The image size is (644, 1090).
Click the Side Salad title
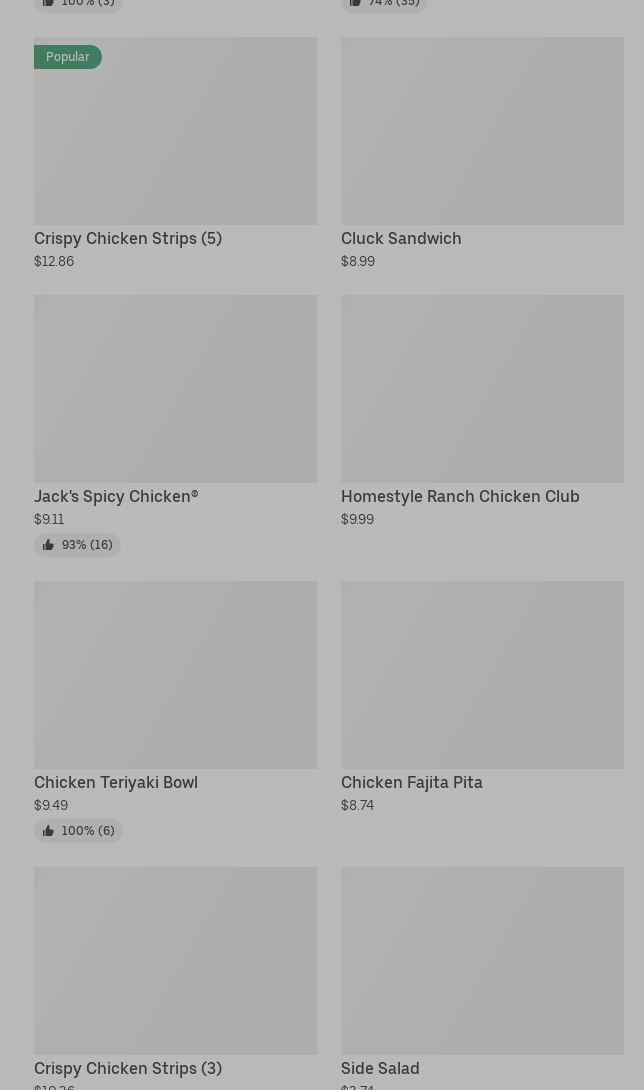[x=380, y=1069]
